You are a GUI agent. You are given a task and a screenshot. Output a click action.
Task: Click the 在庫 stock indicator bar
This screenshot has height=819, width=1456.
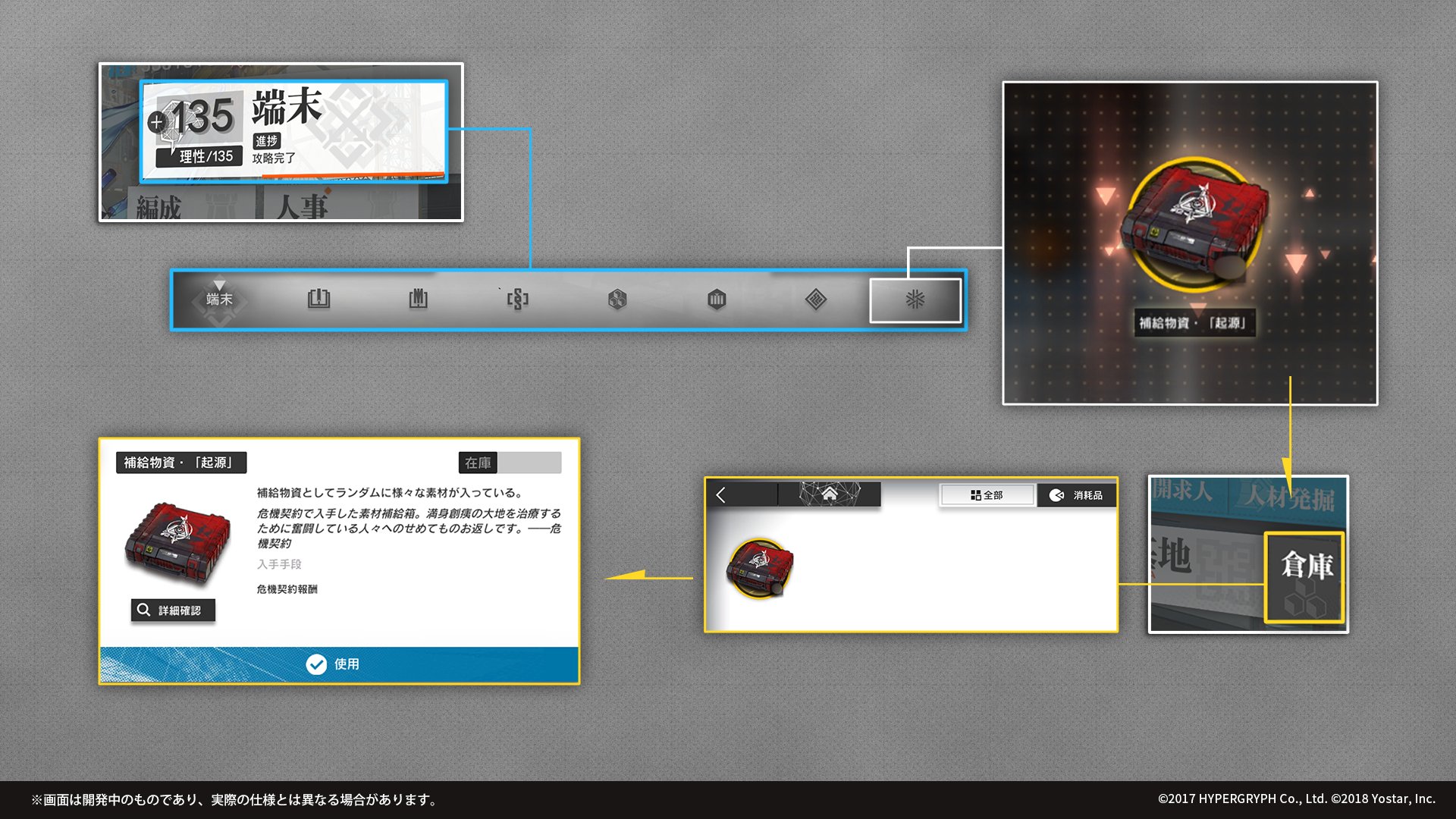click(x=510, y=463)
